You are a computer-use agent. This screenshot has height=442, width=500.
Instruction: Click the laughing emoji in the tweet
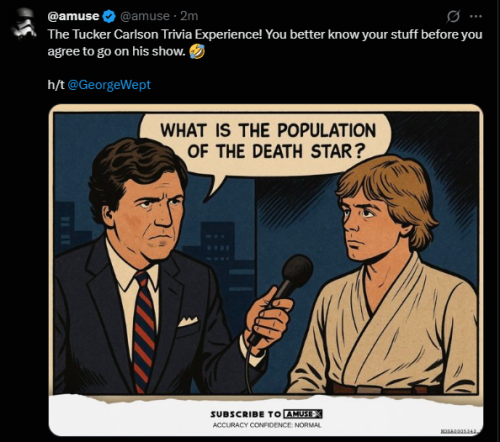[x=197, y=52]
